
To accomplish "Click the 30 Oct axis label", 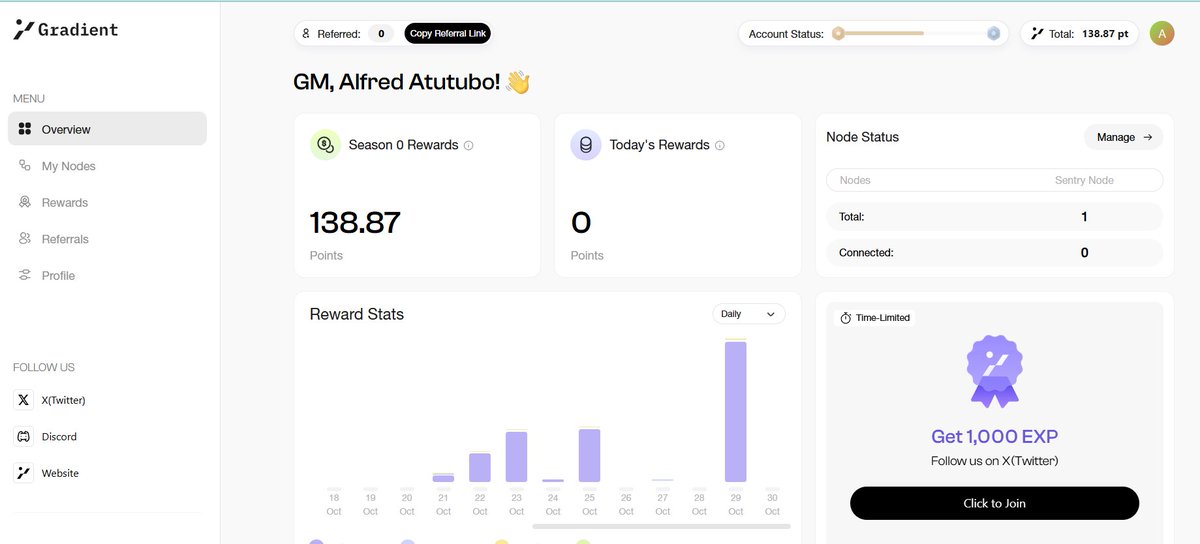I will click(x=772, y=504).
